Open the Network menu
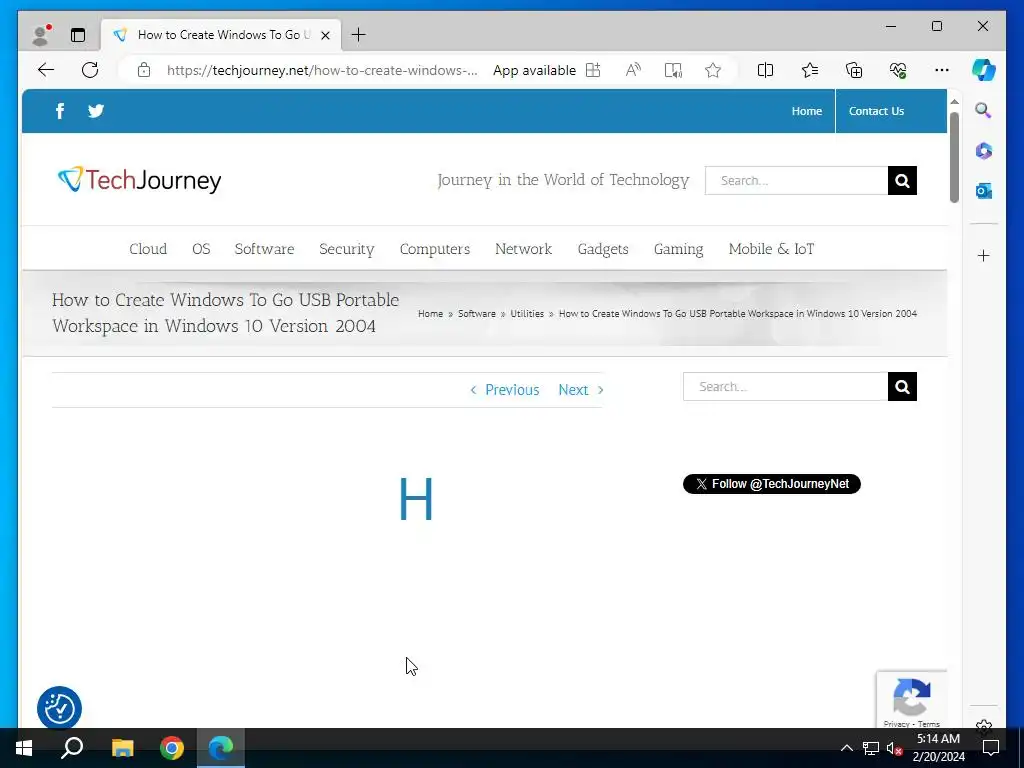Image resolution: width=1024 pixels, height=768 pixels. pos(524,249)
